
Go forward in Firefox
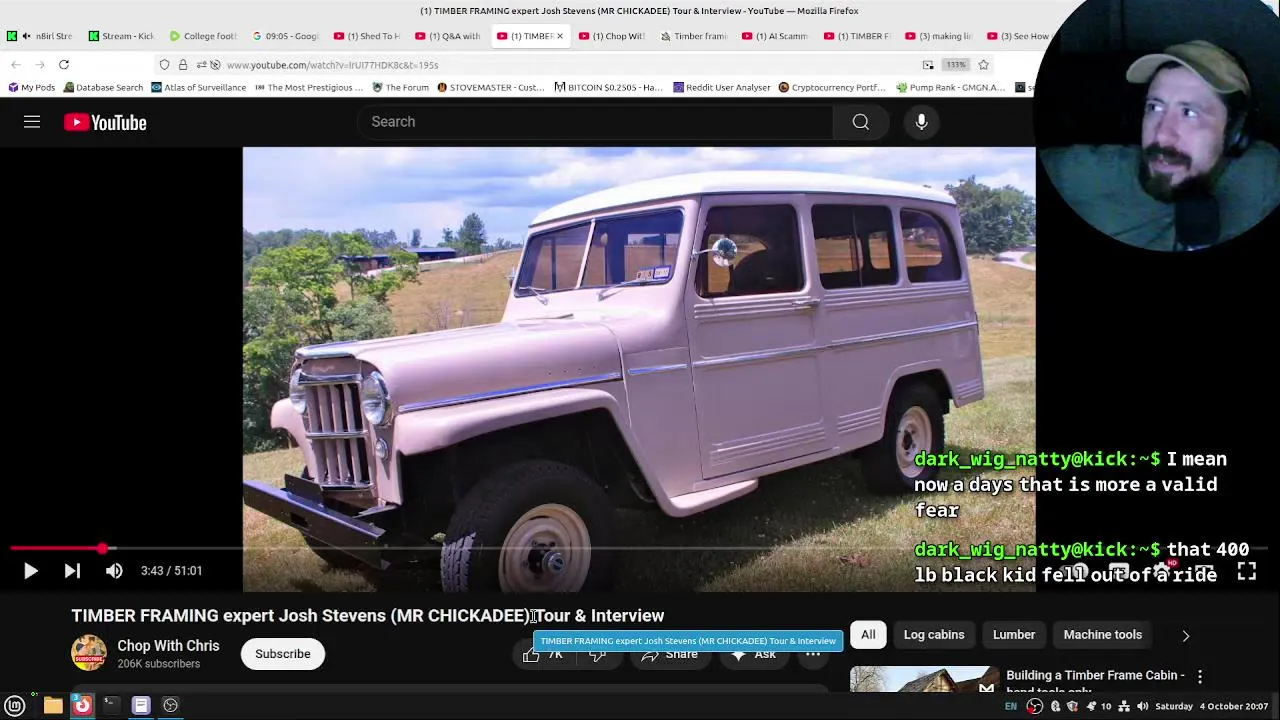pos(40,65)
